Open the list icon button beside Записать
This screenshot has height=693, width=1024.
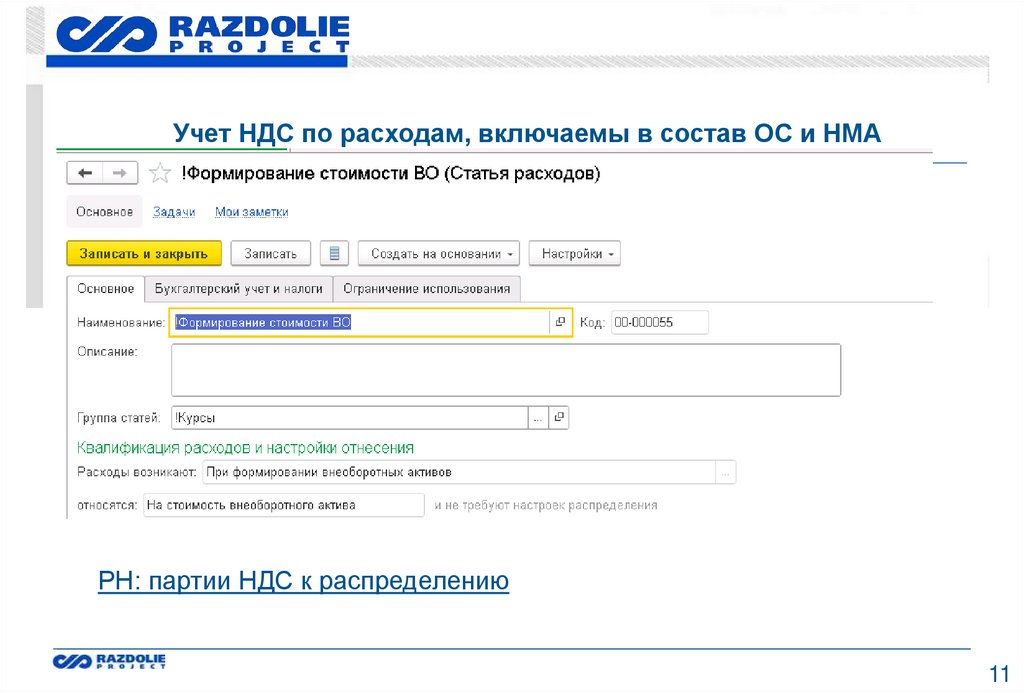pos(334,253)
